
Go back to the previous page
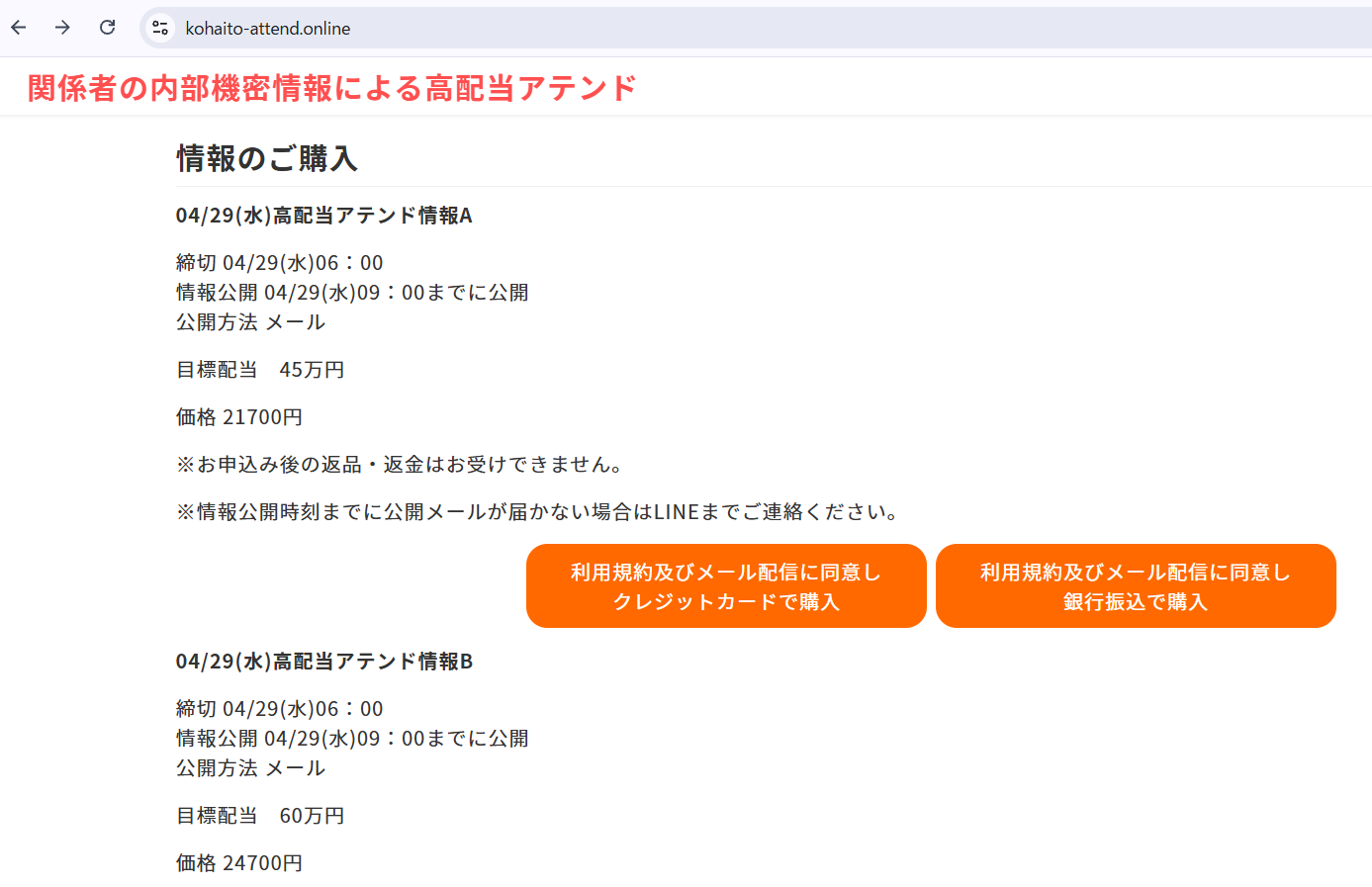(19, 28)
